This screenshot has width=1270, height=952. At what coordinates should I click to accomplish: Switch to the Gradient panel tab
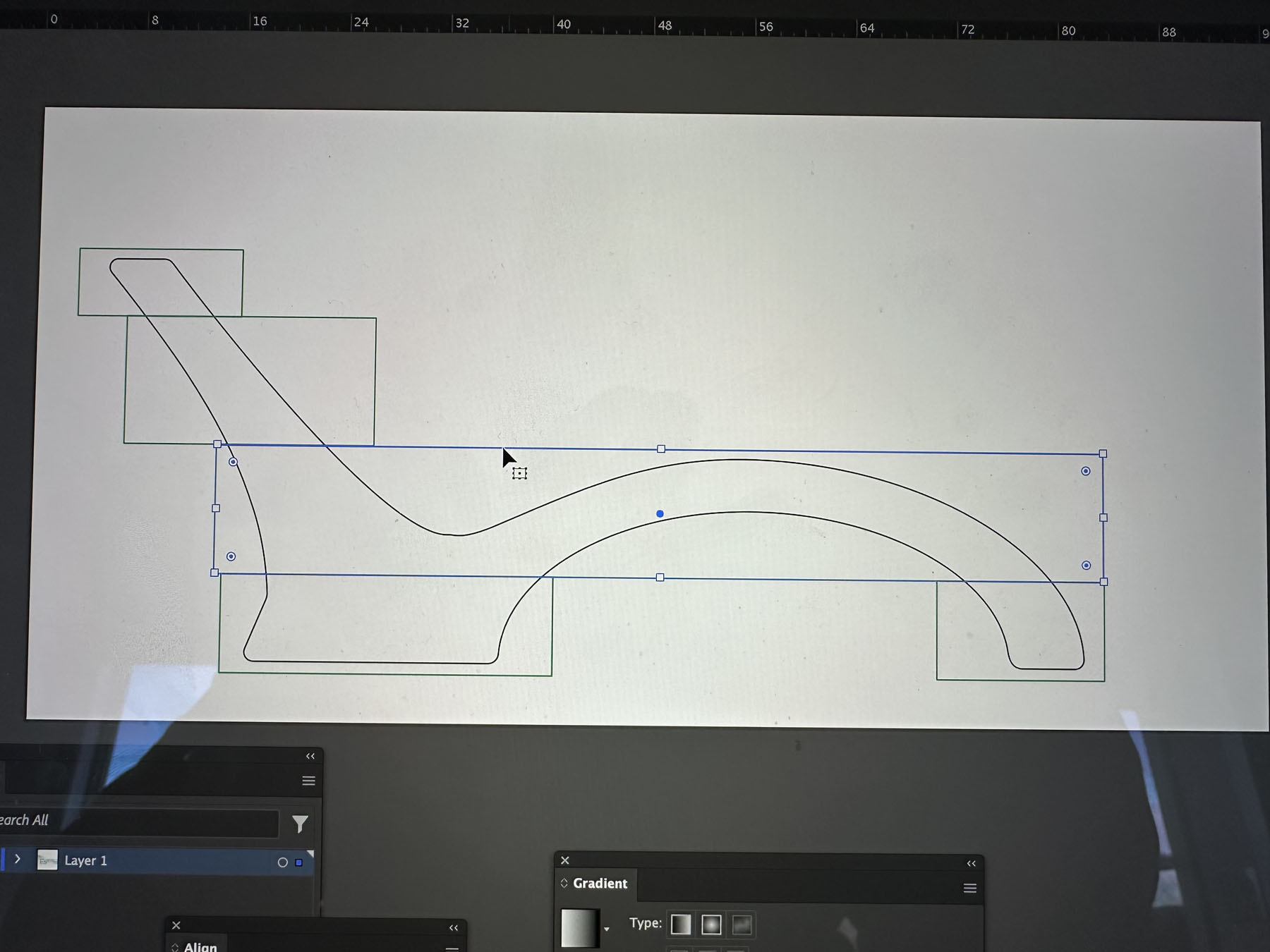(599, 884)
